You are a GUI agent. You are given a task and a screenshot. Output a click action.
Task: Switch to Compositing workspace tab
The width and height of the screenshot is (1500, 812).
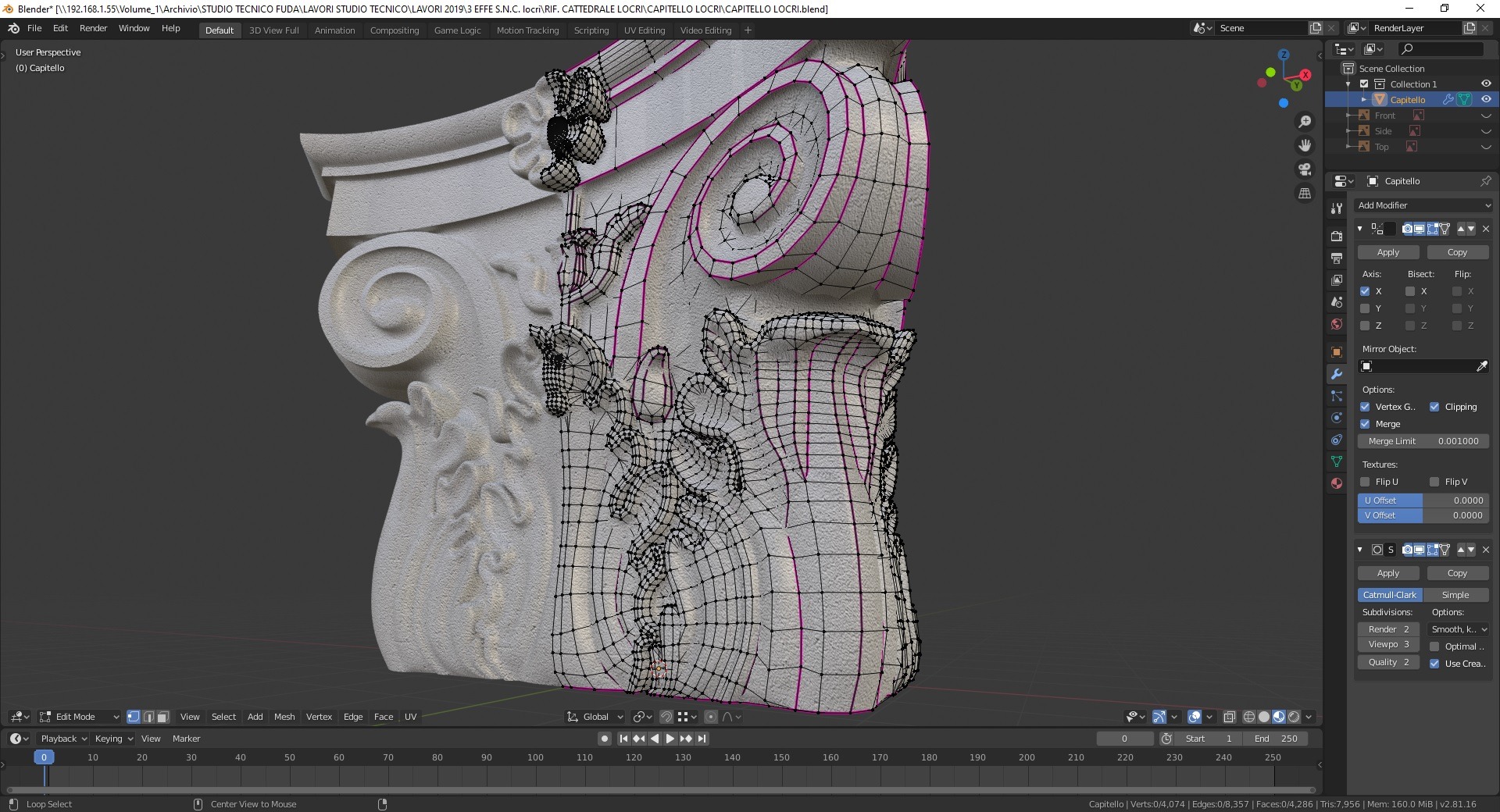395,30
